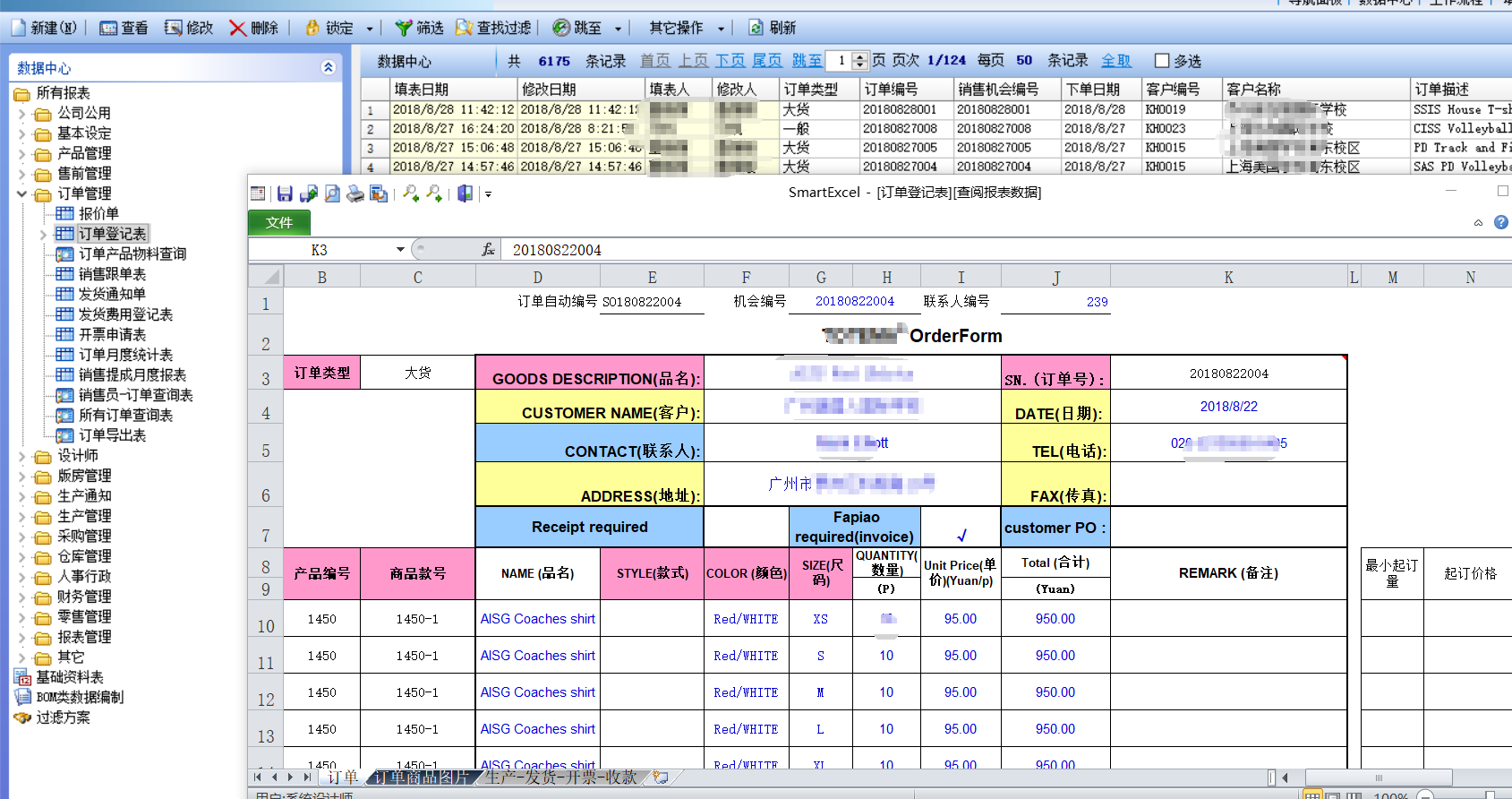Screen dimensions: 1512x799
Task: Select the 订单 sheet tab
Action: (x=342, y=777)
